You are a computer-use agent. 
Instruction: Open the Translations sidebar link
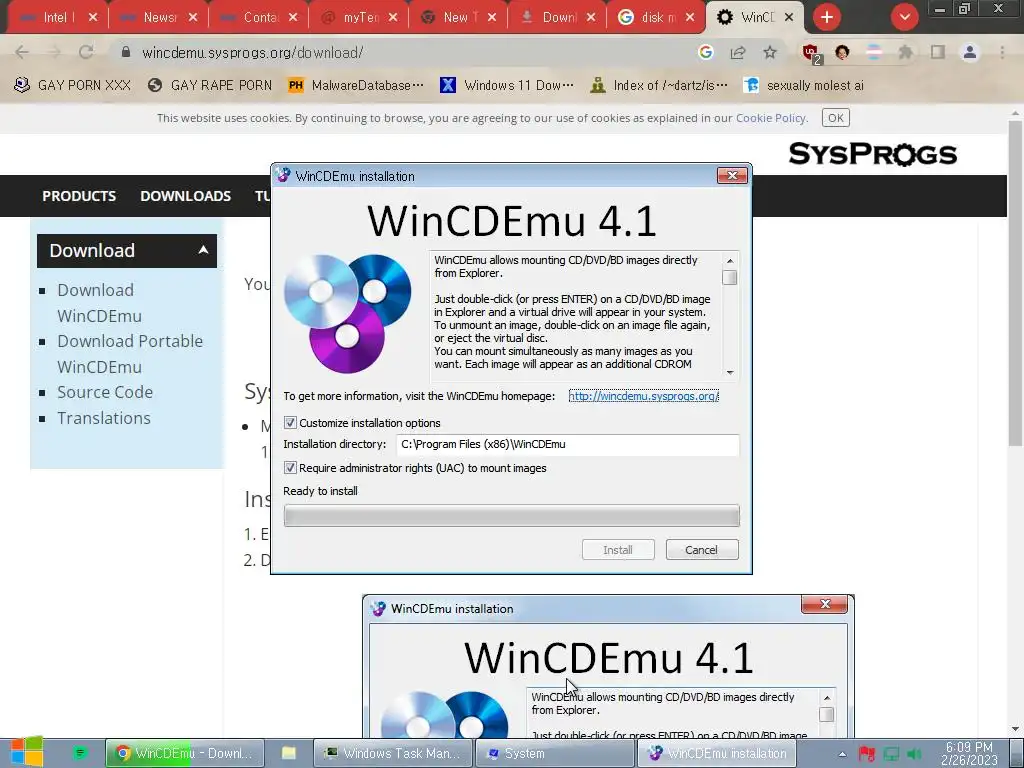pyautogui.click(x=103, y=418)
